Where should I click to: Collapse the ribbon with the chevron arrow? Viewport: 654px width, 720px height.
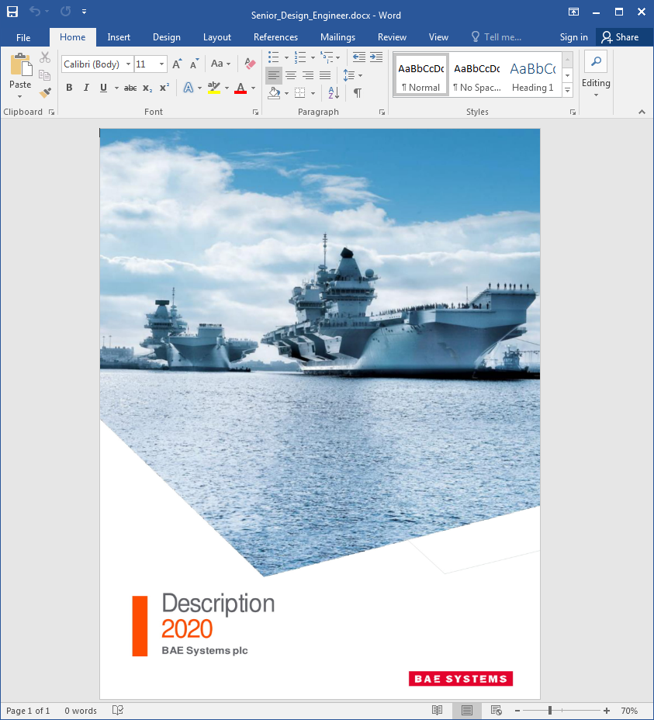pyautogui.click(x=642, y=112)
